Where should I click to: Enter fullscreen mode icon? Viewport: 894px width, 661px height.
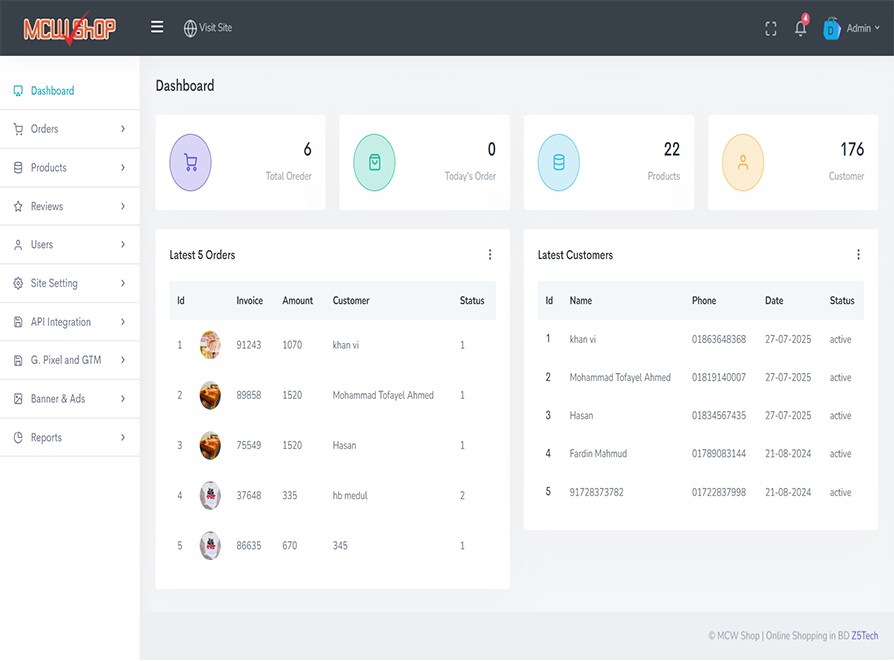(770, 29)
